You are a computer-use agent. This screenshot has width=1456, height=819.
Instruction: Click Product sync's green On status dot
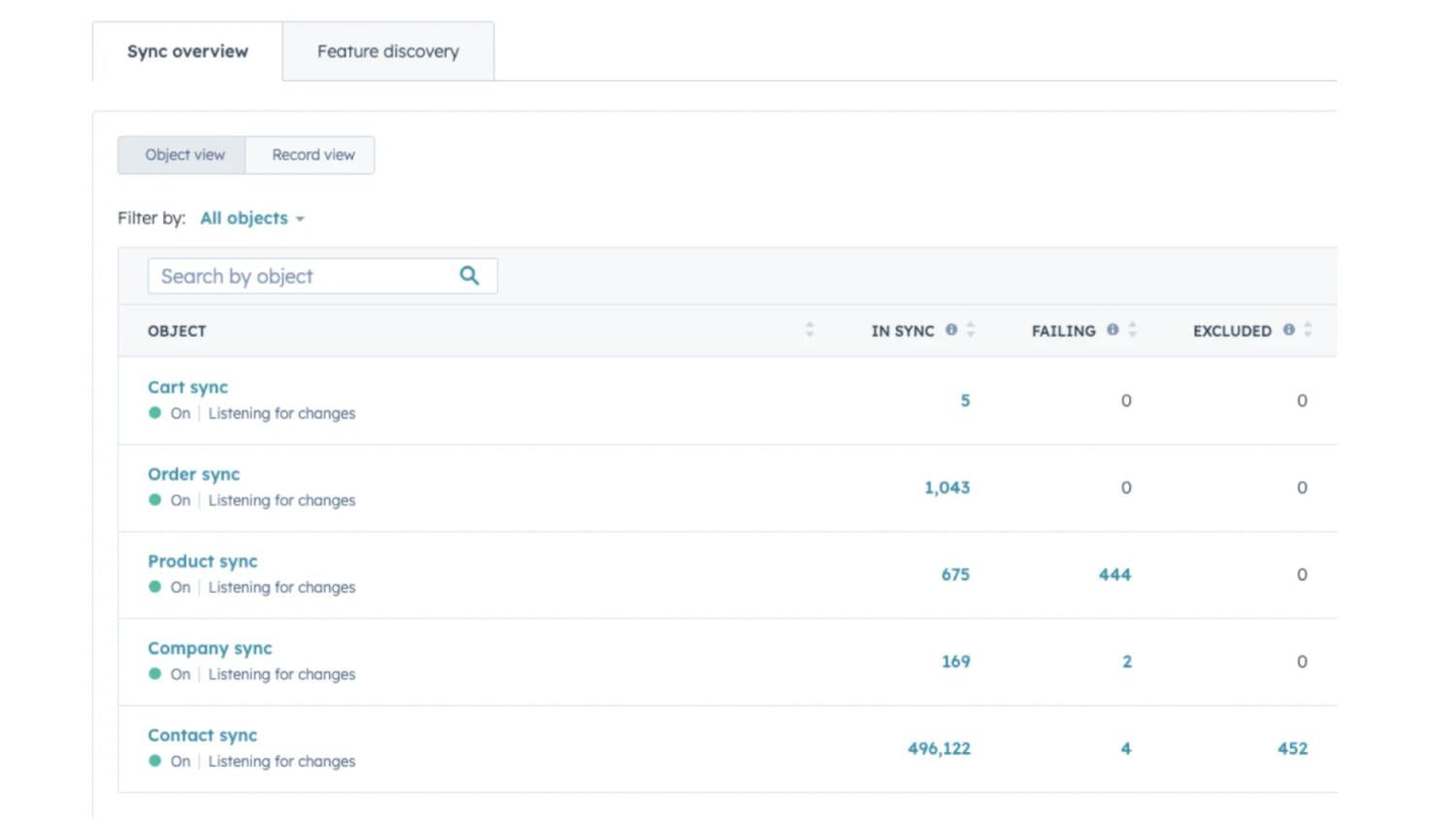point(154,587)
